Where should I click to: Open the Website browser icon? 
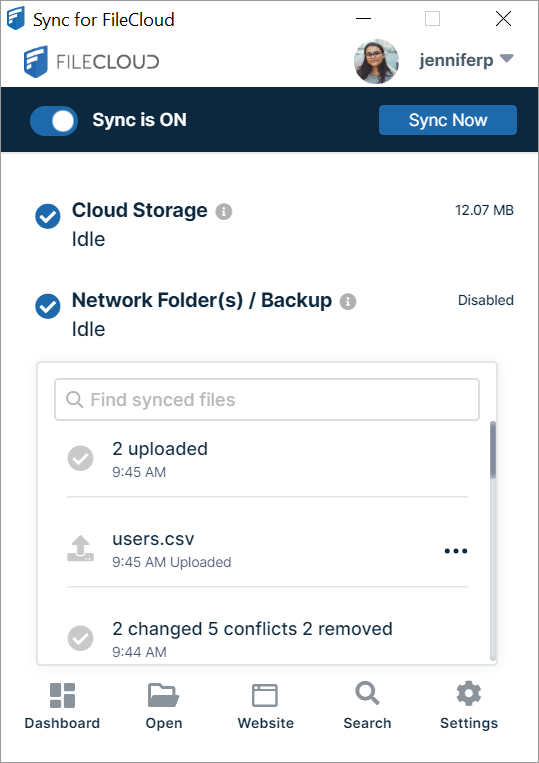click(x=265, y=695)
